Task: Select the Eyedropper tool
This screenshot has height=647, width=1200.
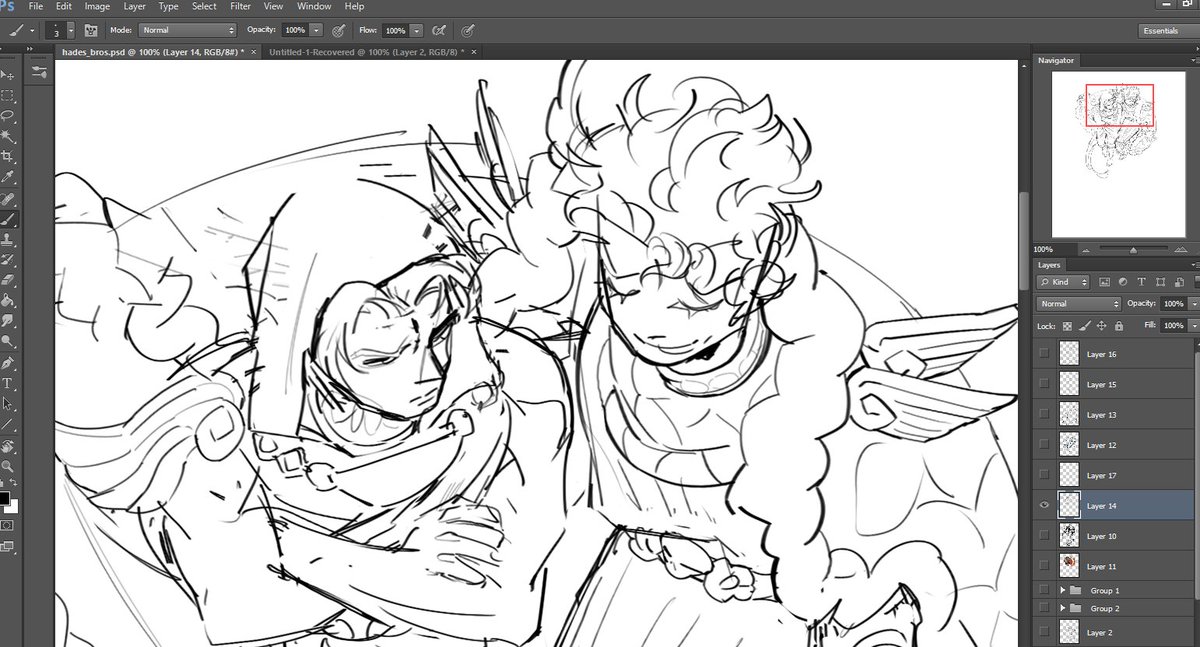Action: click(7, 176)
